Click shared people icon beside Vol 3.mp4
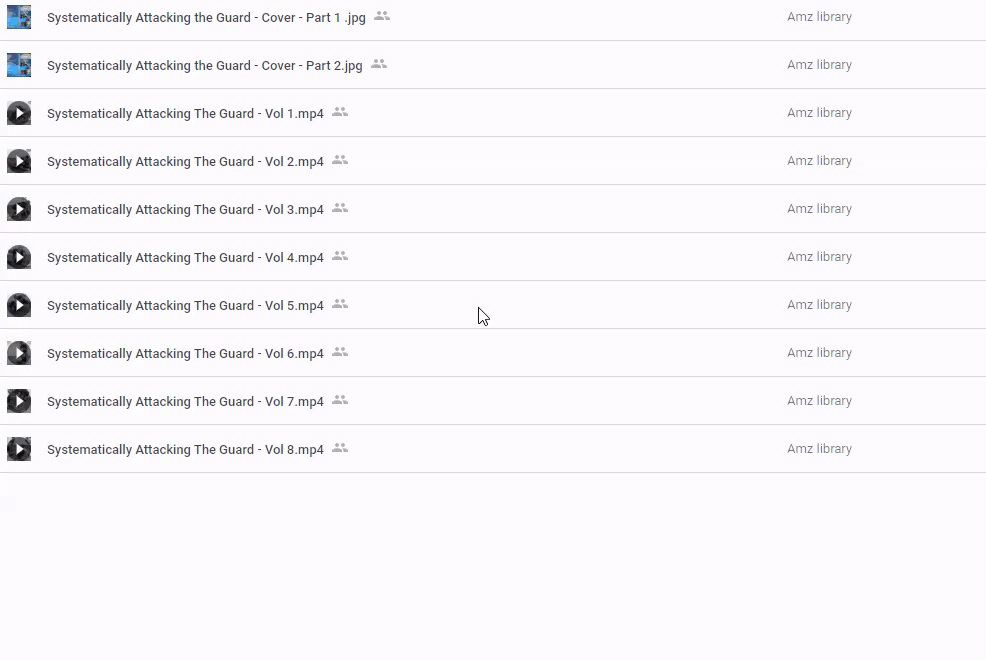 click(x=340, y=208)
